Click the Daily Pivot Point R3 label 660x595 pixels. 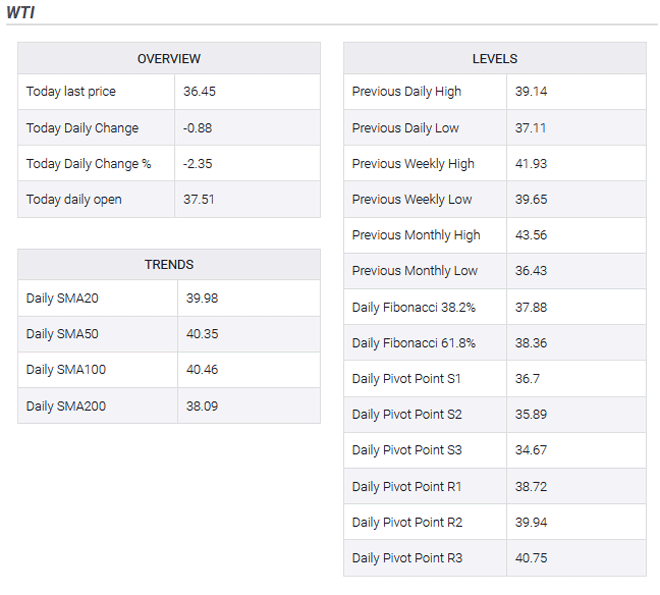coord(406,558)
